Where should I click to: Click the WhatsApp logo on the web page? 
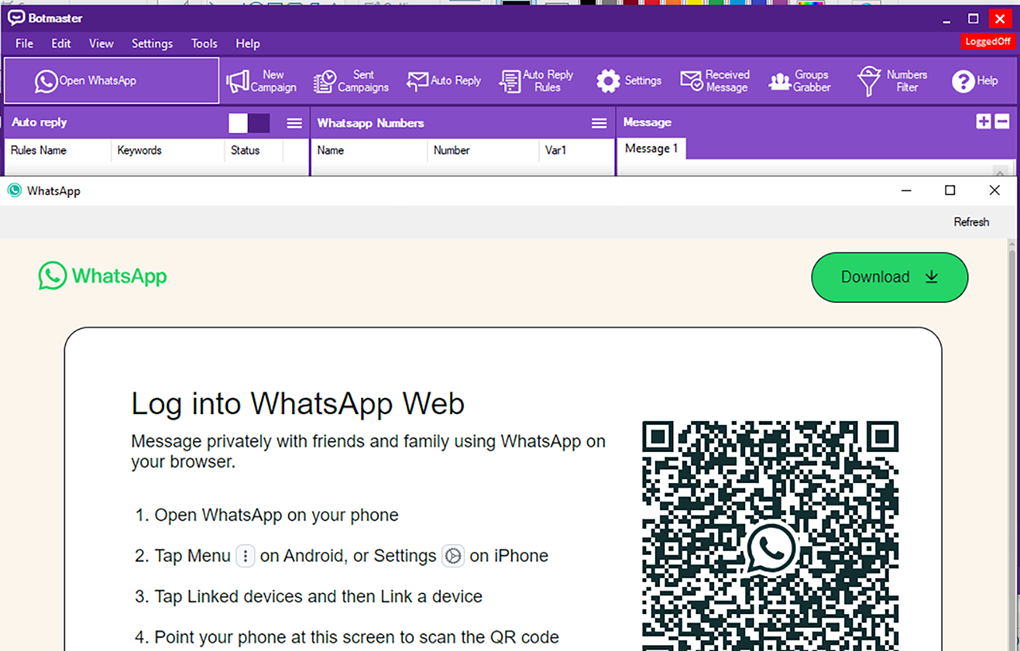(x=103, y=276)
